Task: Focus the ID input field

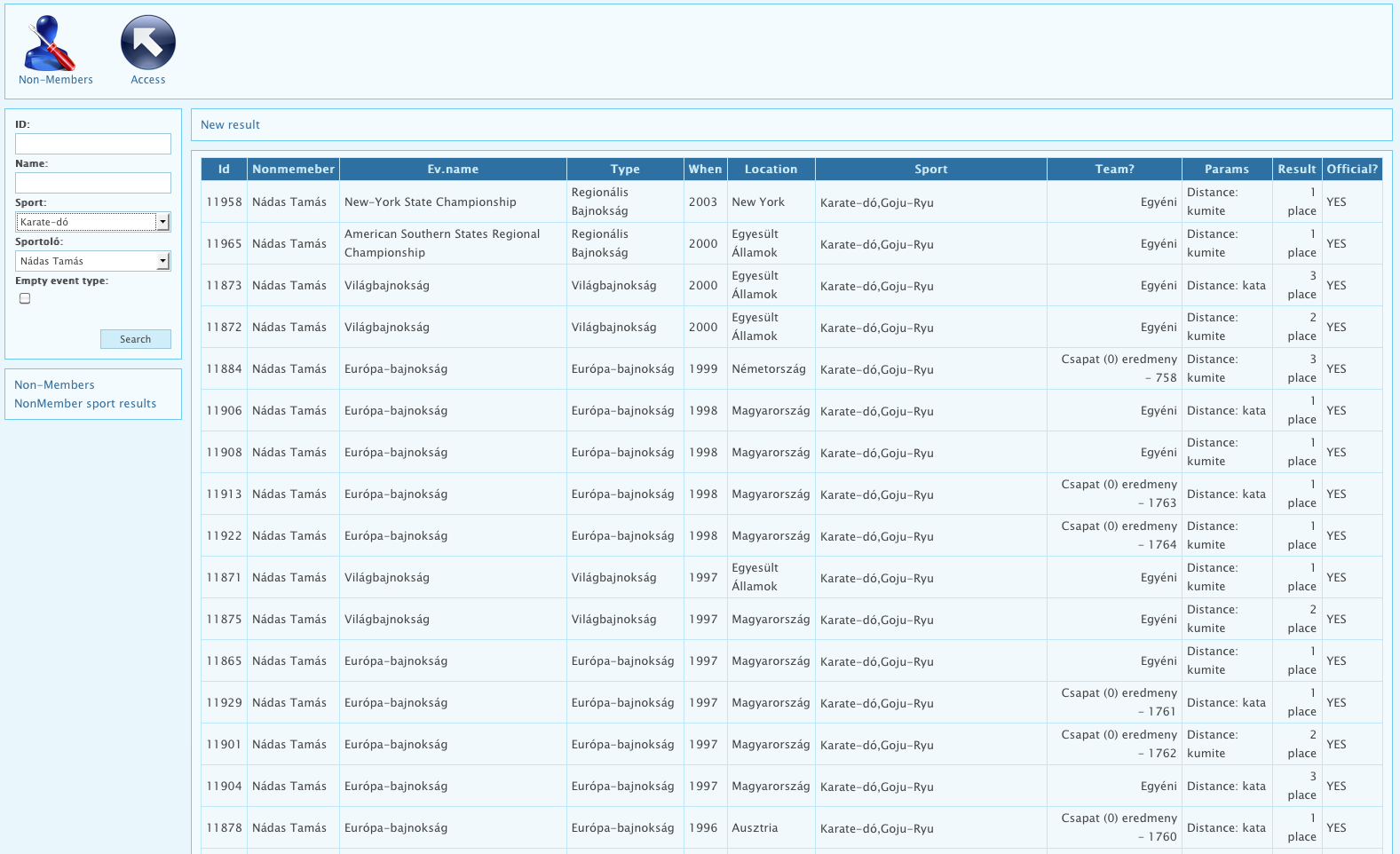Action: [93, 144]
